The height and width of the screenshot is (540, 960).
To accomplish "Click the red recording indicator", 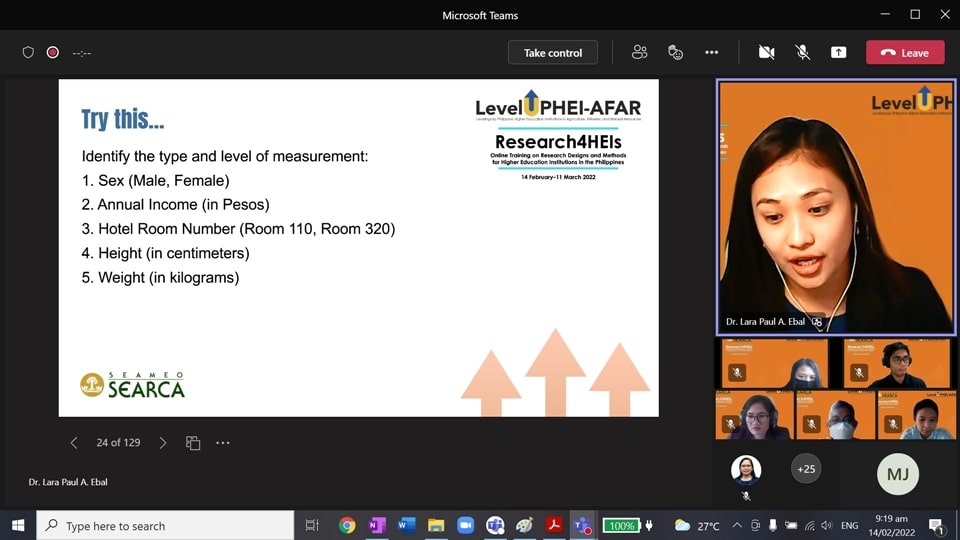I will [53, 52].
